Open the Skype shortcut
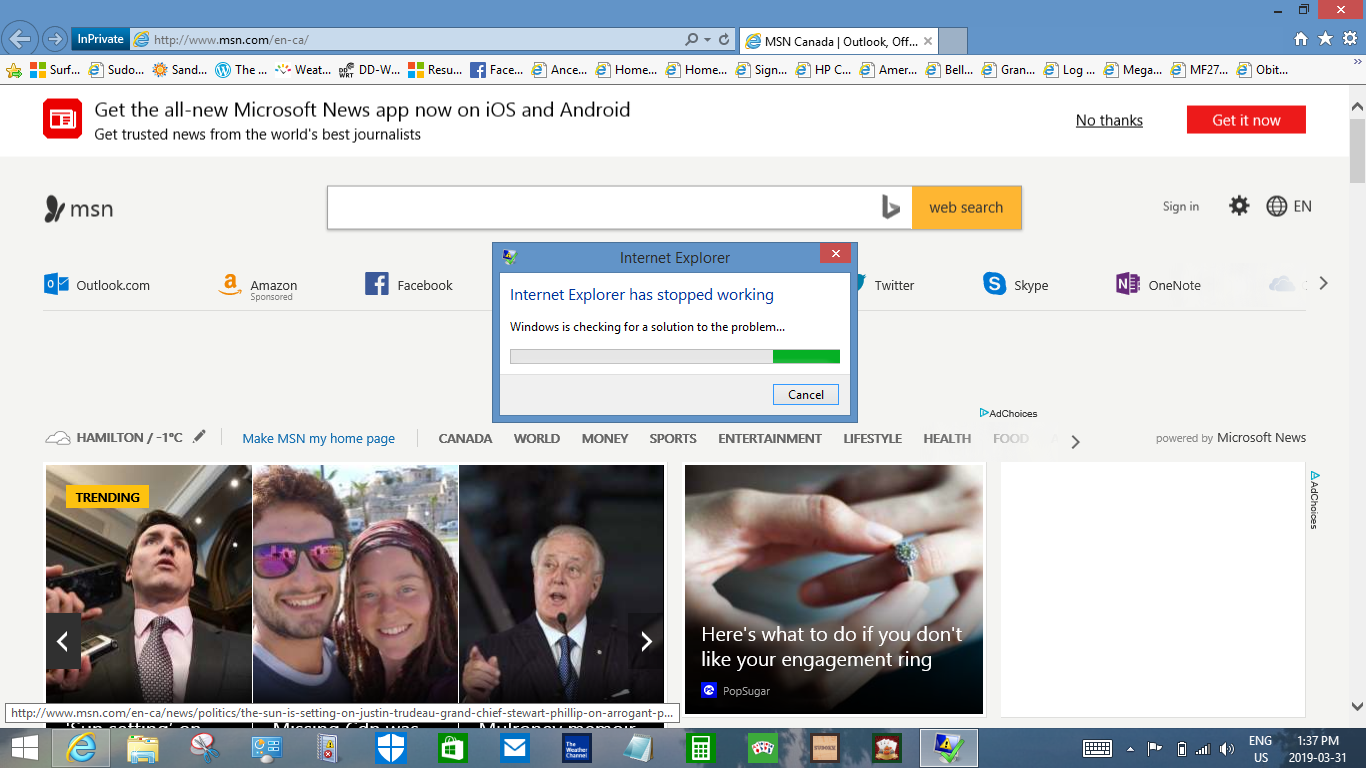 point(1016,284)
